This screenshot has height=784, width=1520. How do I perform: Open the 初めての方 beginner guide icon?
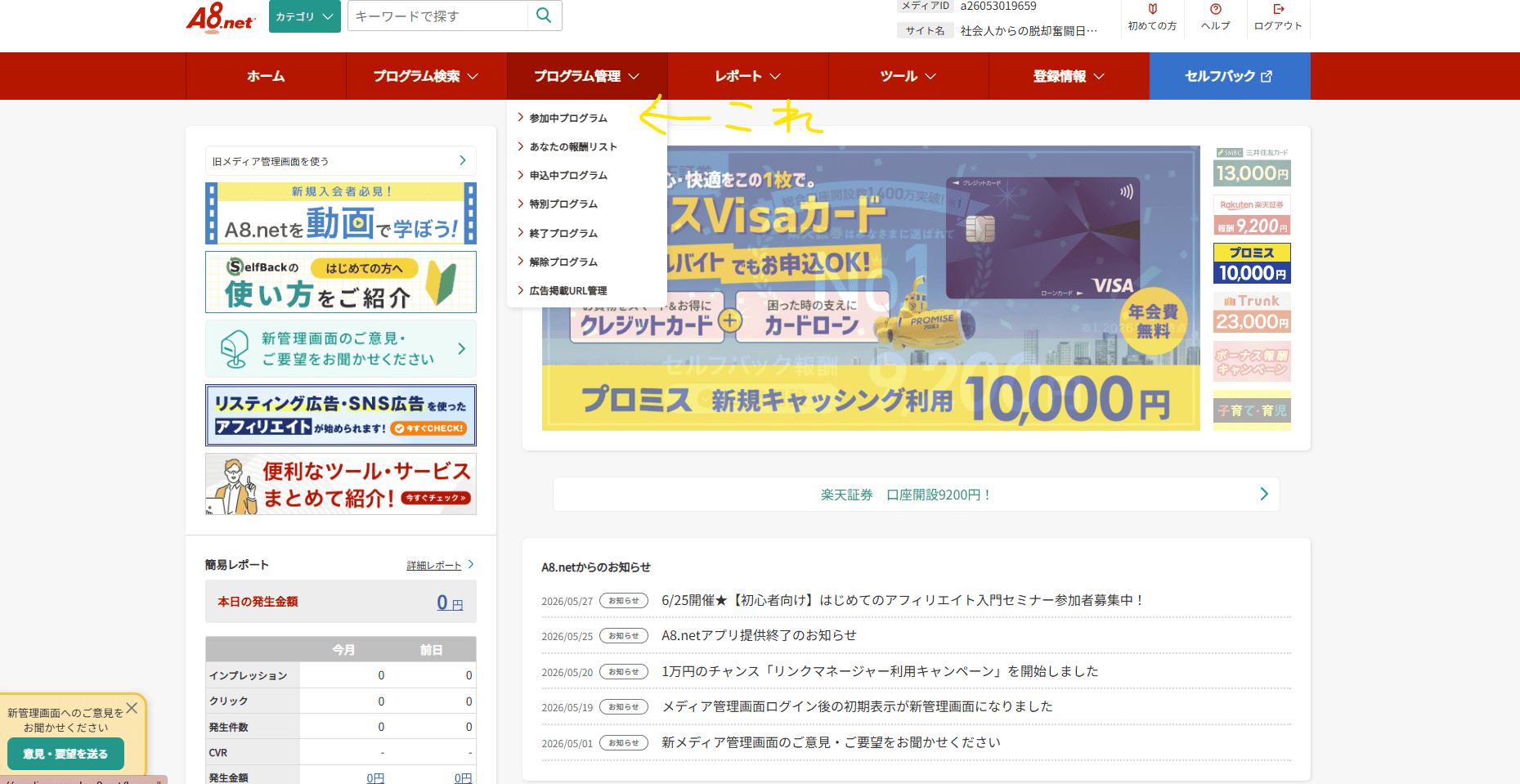click(1152, 16)
